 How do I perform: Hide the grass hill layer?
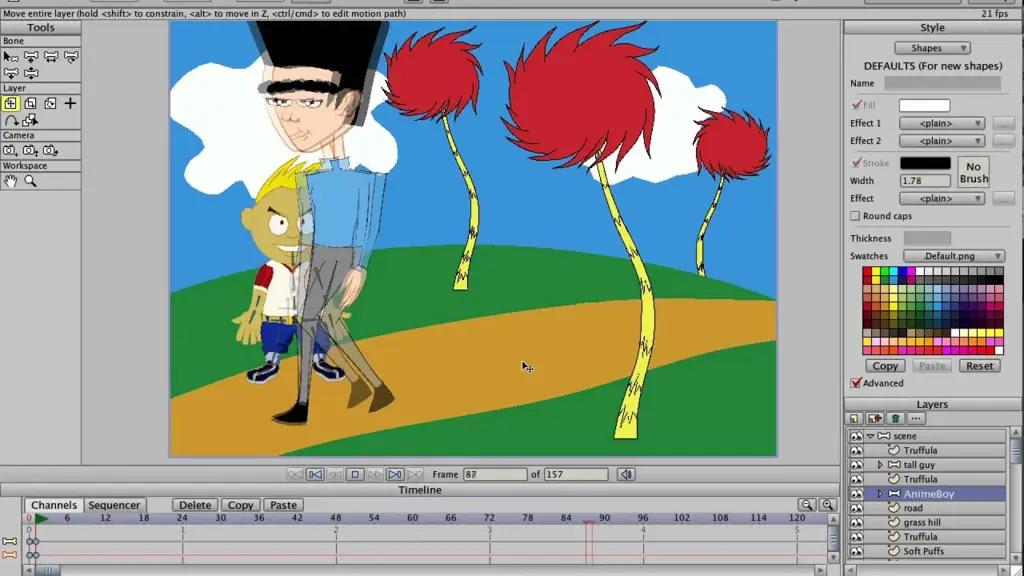pos(856,522)
